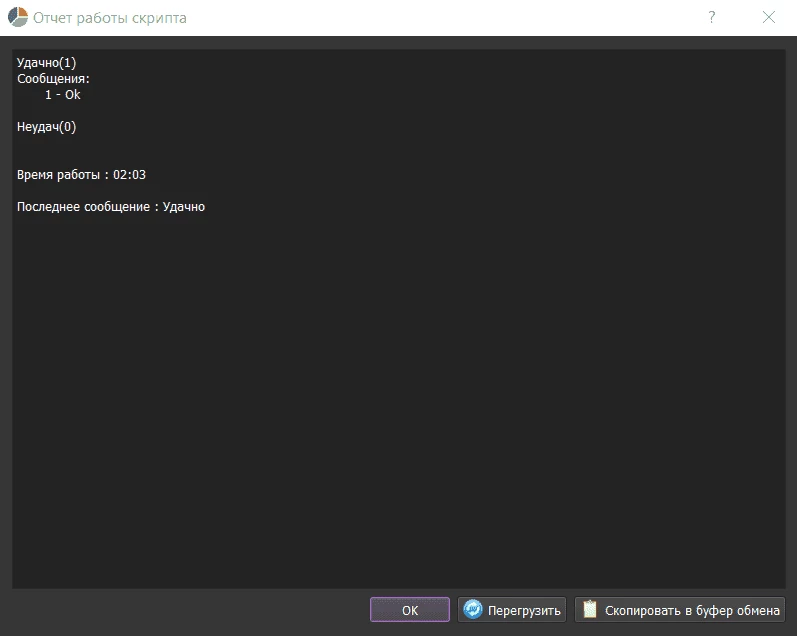797x636 pixels.
Task: Click the window title Отчет работы скрипта
Action: 110,18
